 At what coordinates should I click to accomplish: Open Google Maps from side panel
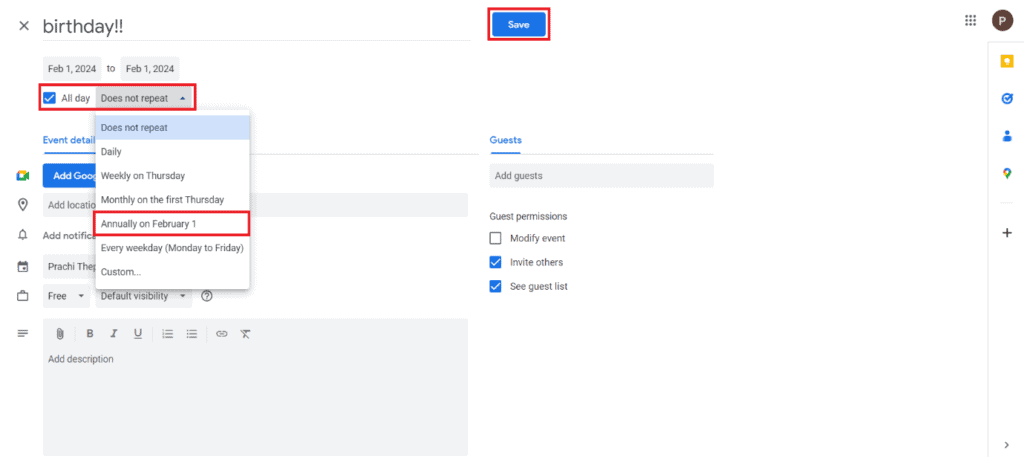tap(1007, 173)
